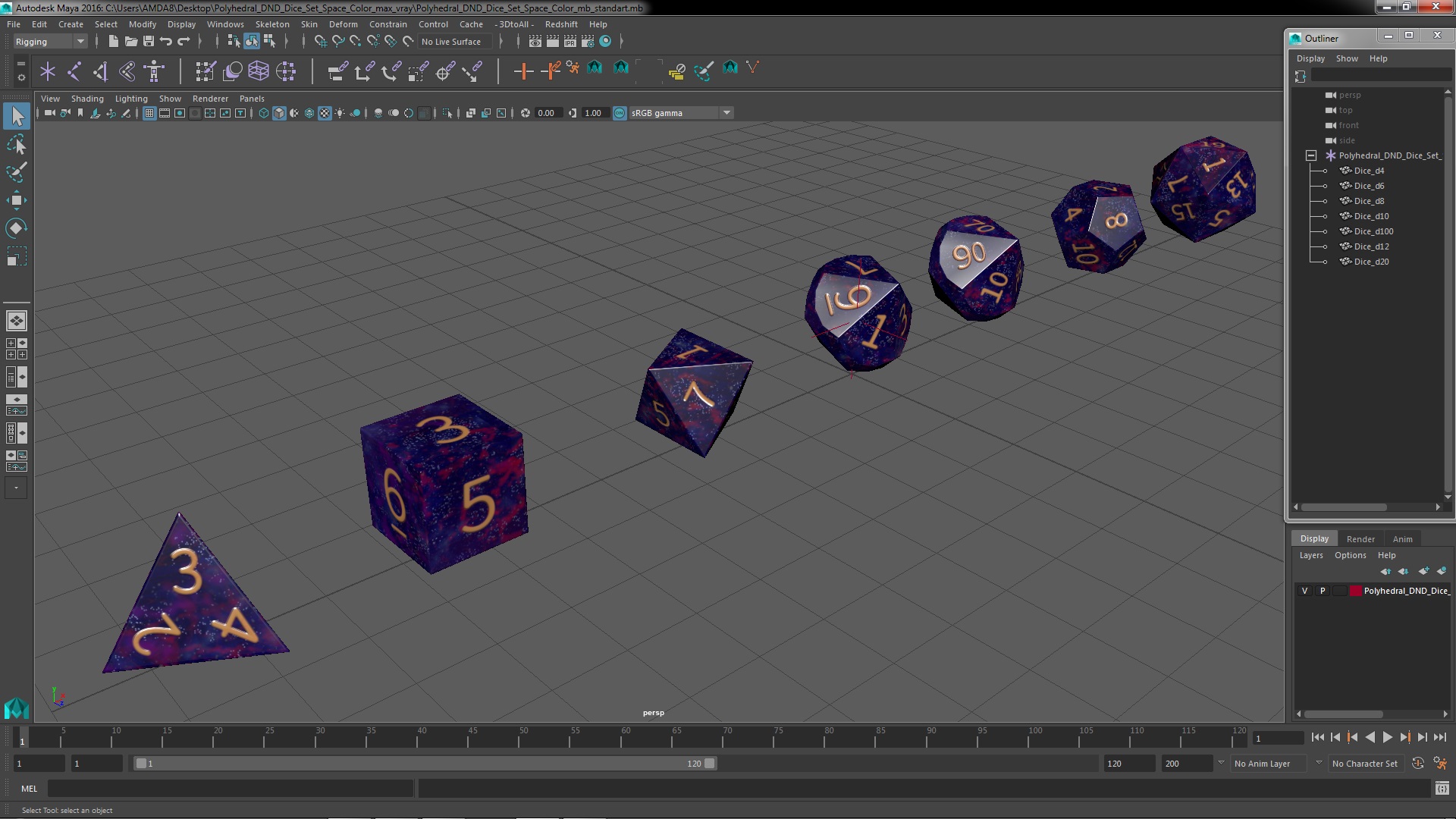Image resolution: width=1456 pixels, height=819 pixels.
Task: Toggle layer visibility V box
Action: [x=1304, y=591]
